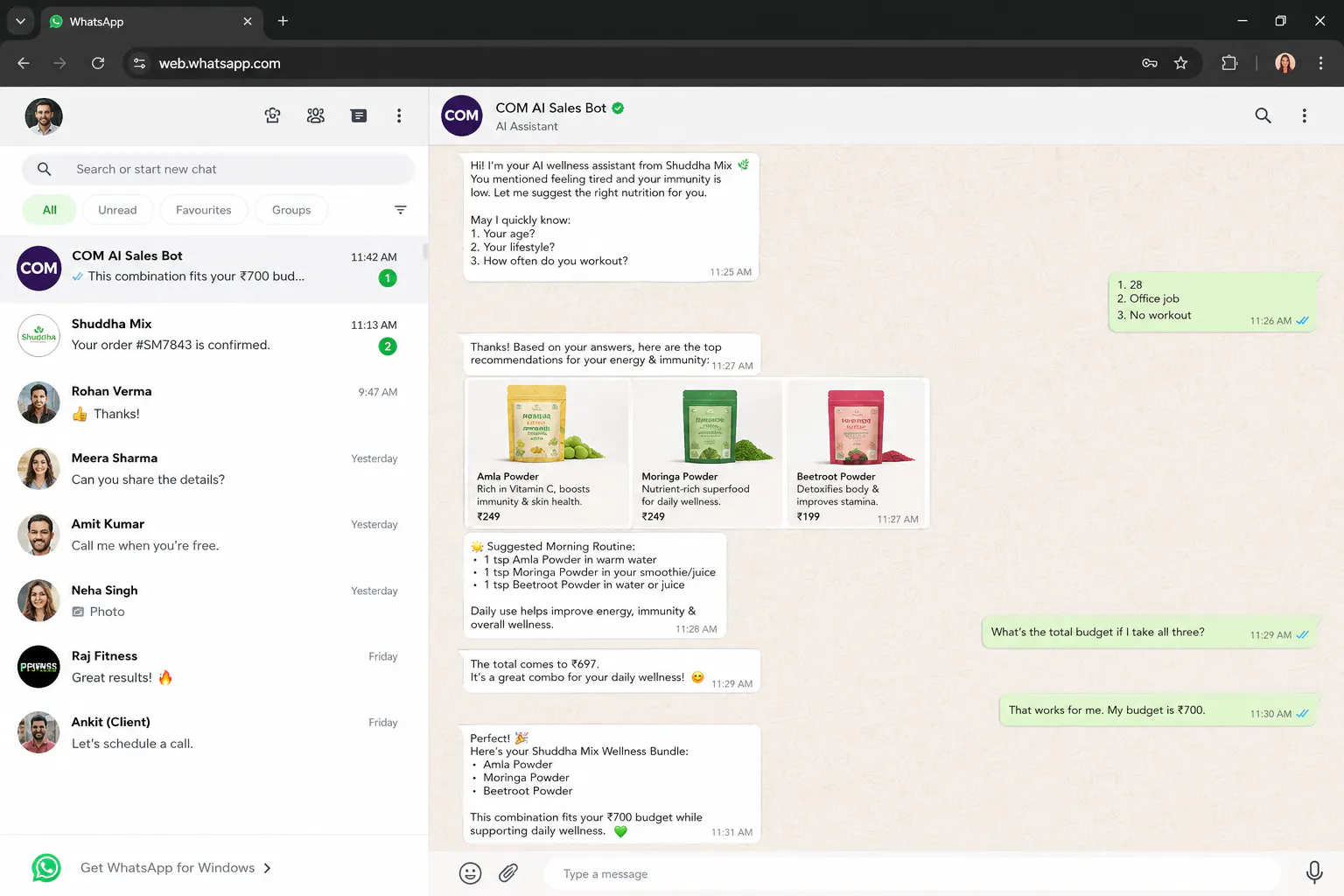This screenshot has width=1344, height=896.
Task: Open the Chrome three-dot menu
Action: [x=1321, y=63]
